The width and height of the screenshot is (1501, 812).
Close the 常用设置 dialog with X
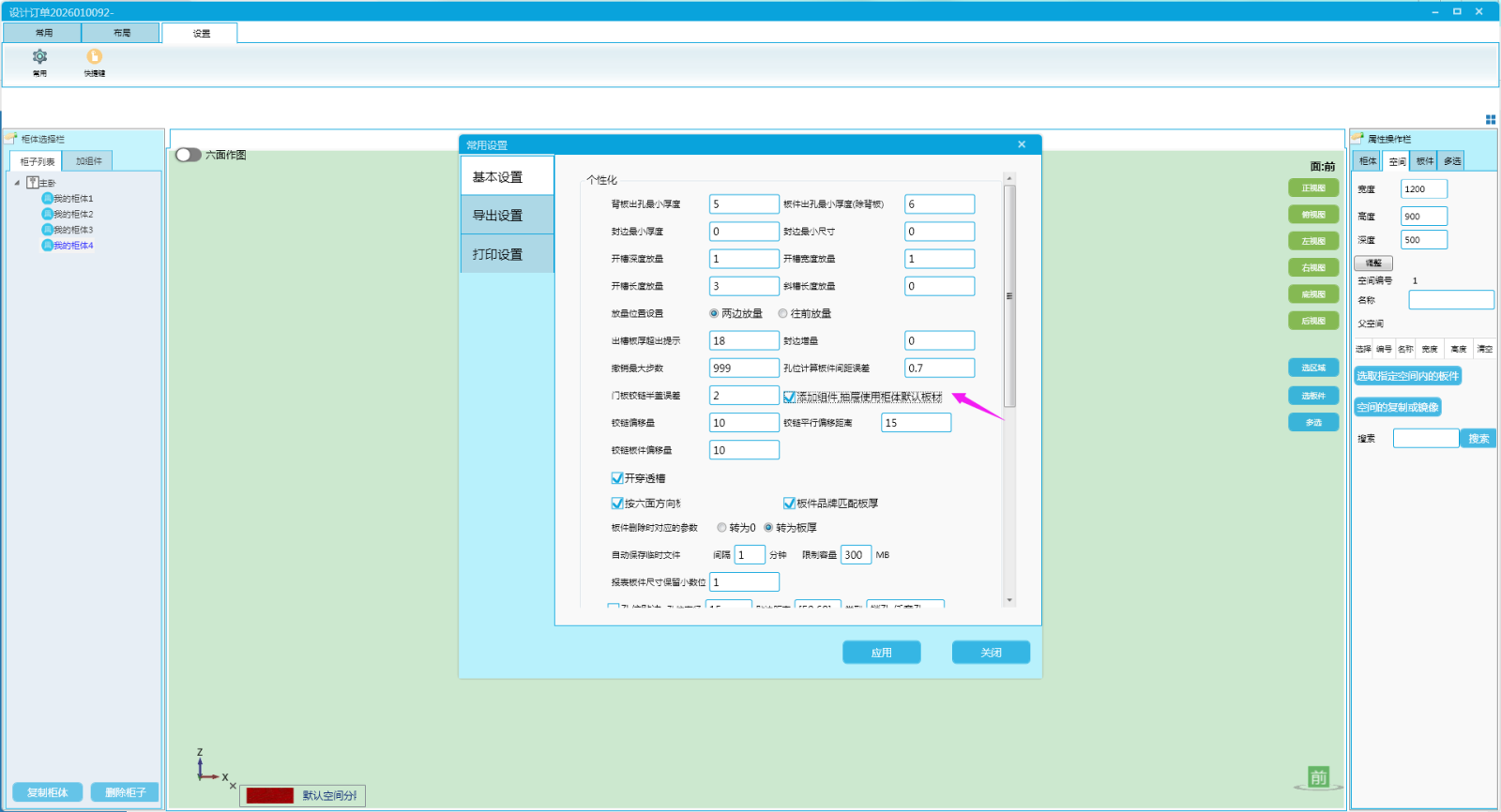(1022, 144)
